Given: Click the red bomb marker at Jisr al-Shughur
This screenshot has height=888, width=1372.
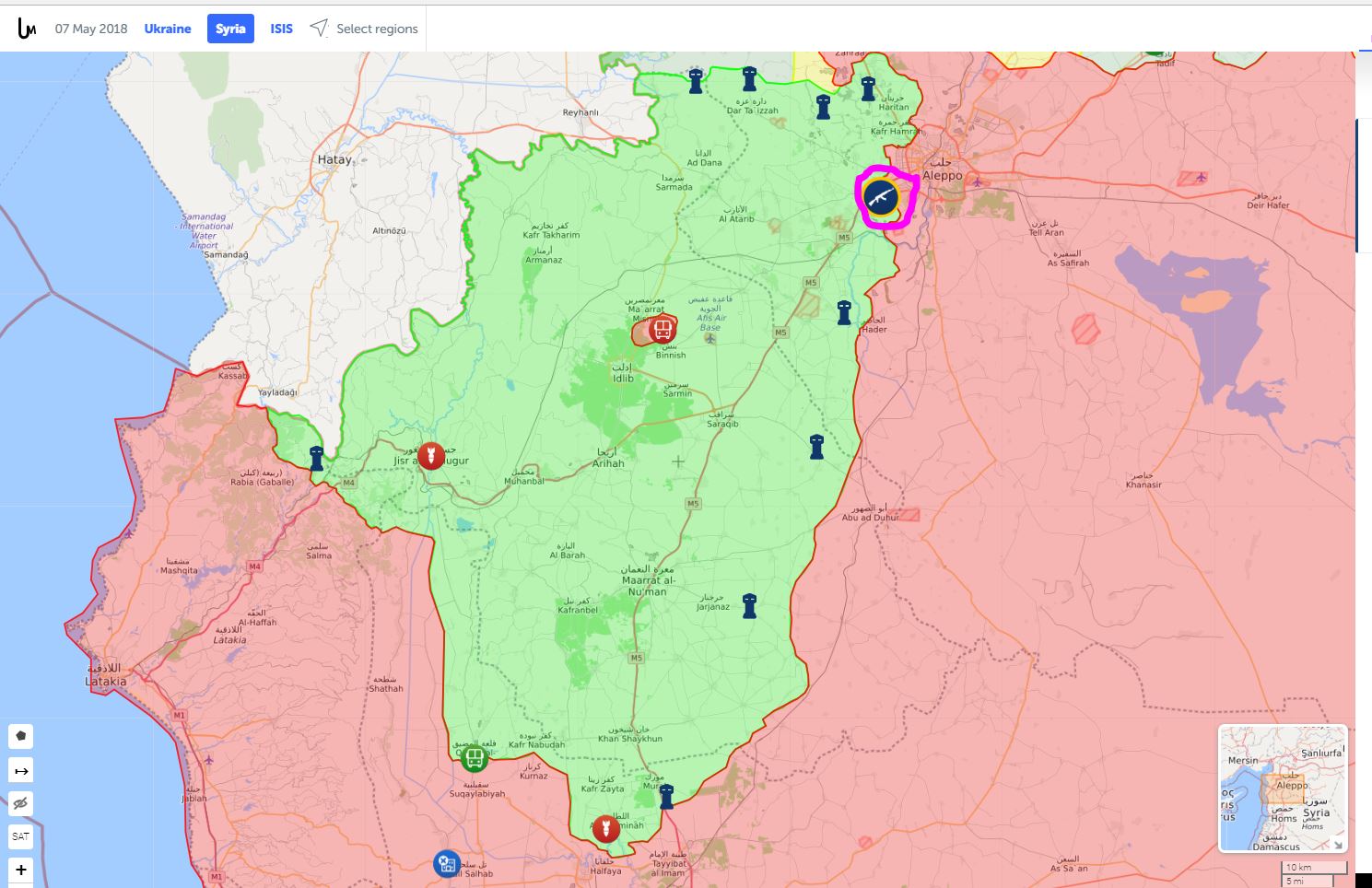Looking at the screenshot, I should click(430, 455).
